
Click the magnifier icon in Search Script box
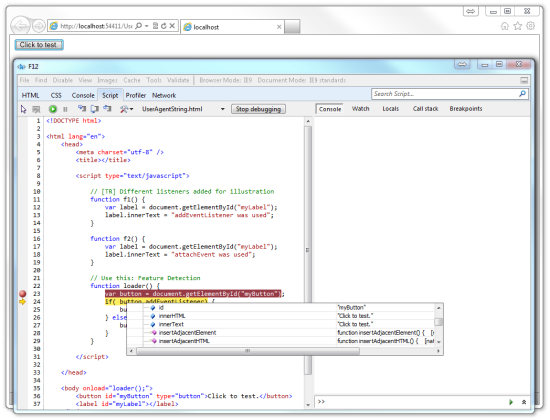click(x=523, y=94)
